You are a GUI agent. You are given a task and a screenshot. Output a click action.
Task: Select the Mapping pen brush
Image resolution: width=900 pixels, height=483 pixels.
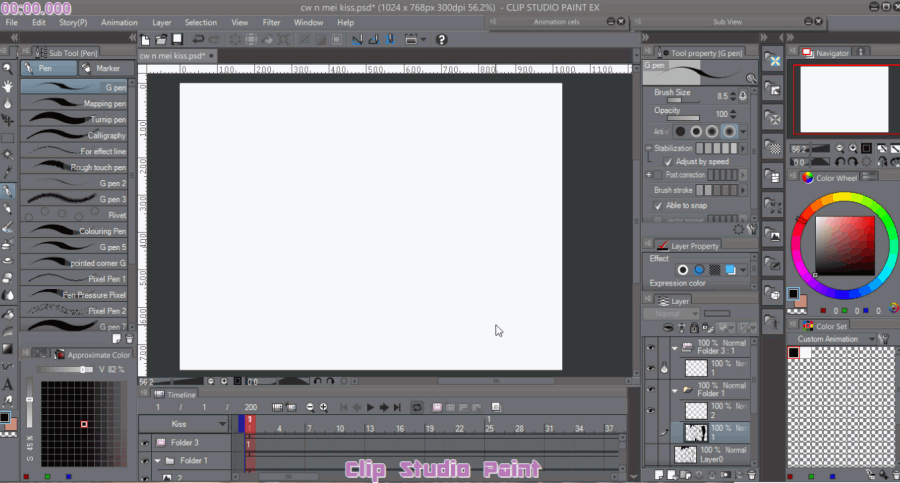[74, 103]
